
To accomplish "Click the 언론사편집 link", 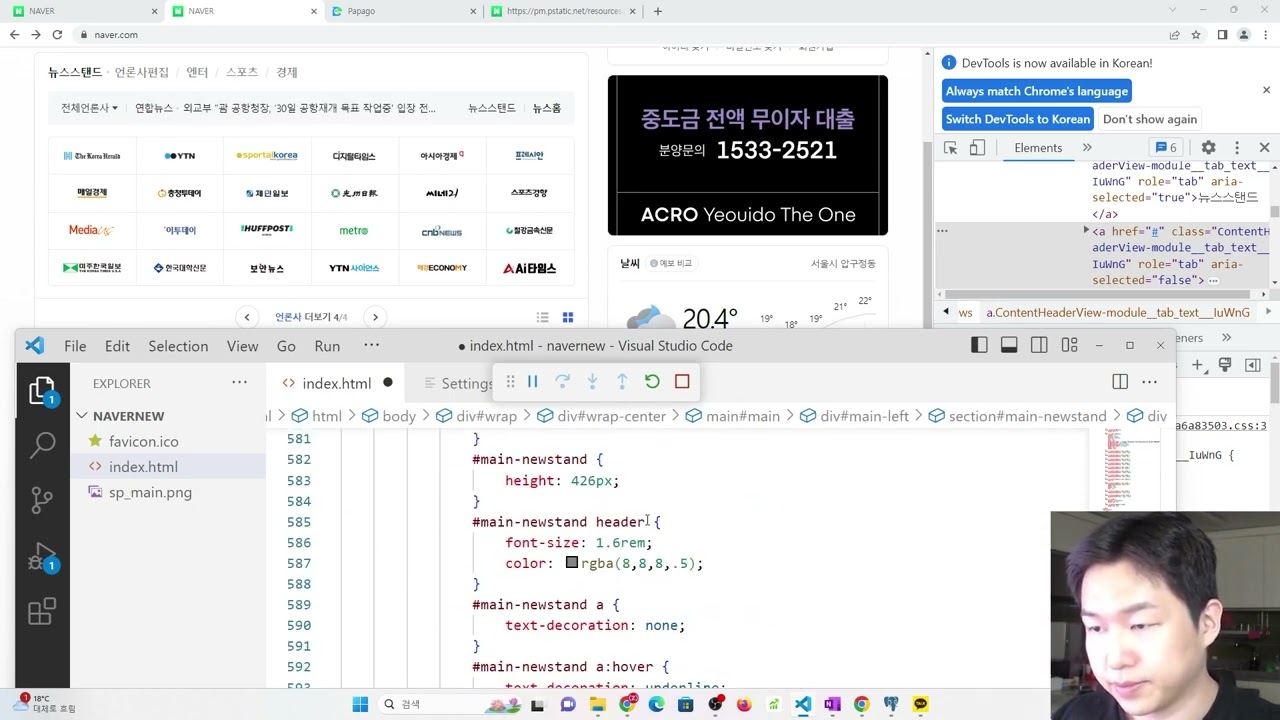I will pos(142,72).
